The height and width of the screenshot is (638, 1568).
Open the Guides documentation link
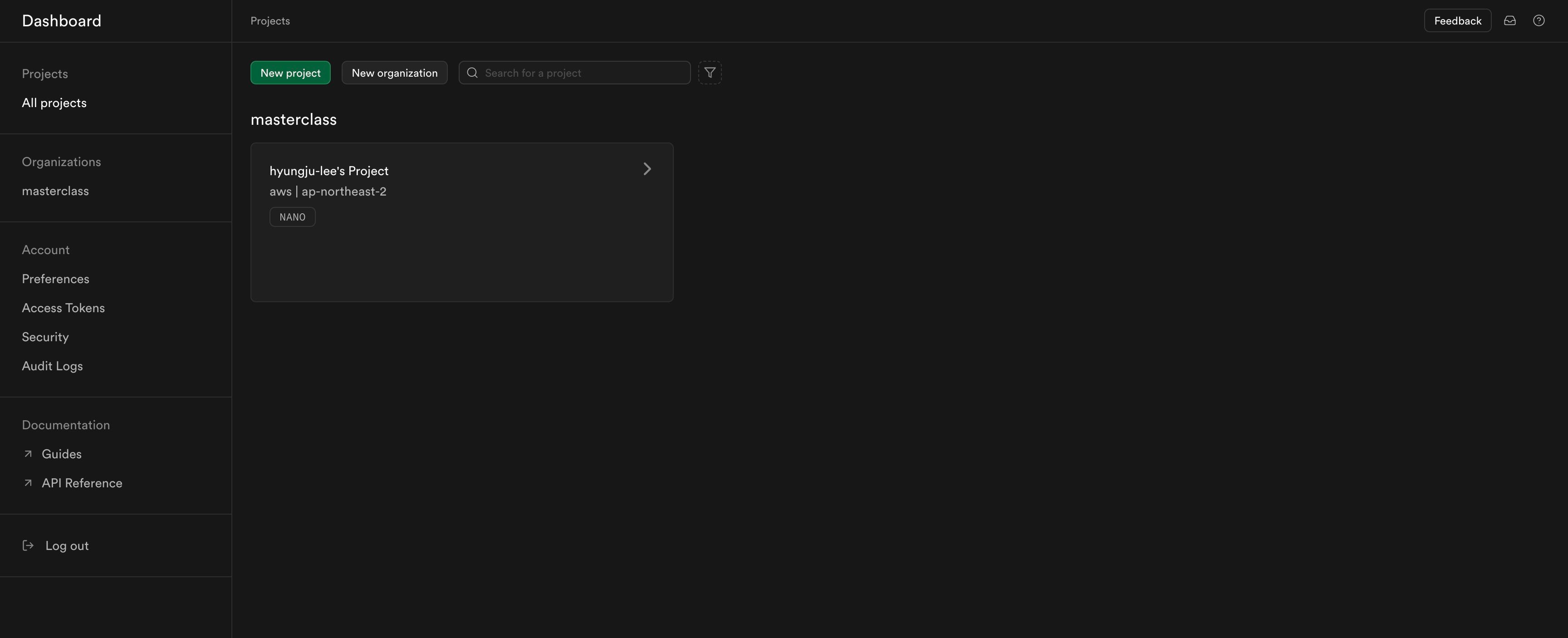pos(62,453)
